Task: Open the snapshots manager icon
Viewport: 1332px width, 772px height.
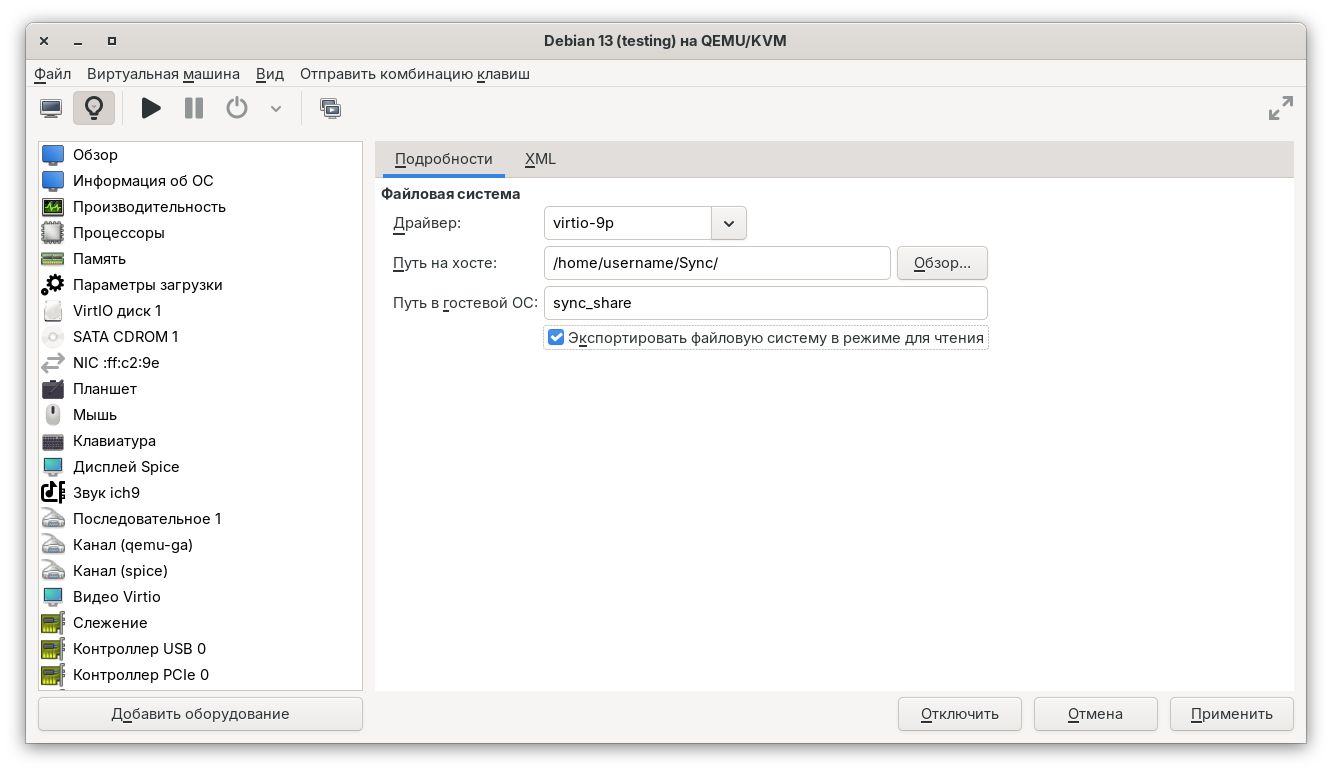Action: pyautogui.click(x=331, y=108)
